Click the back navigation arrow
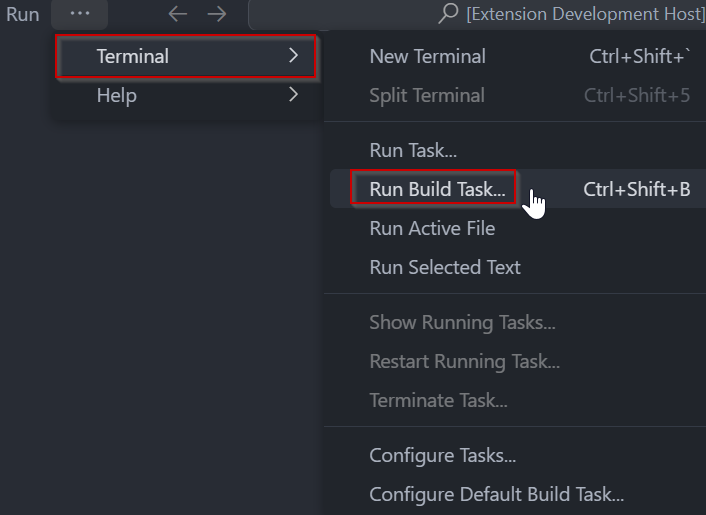Screen dimensions: 706x515 tap(178, 14)
